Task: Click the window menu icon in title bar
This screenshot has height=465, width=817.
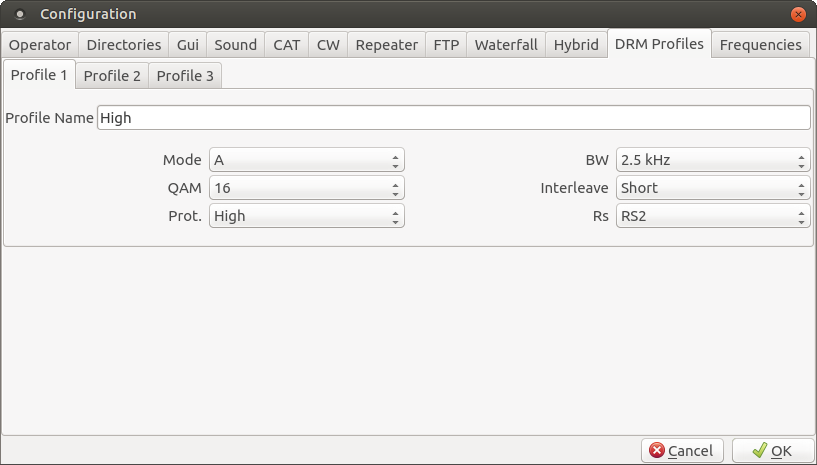Action: tap(20, 14)
